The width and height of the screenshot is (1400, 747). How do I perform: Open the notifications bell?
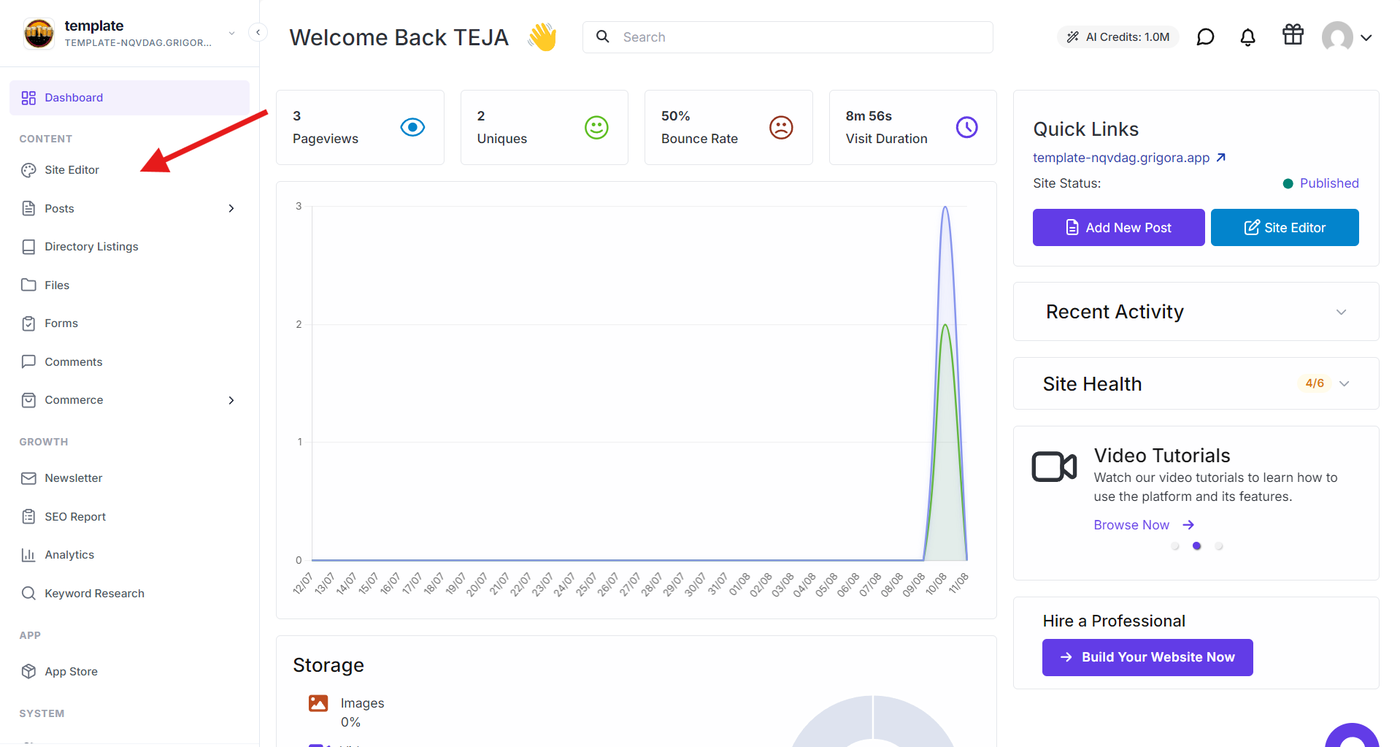1248,37
